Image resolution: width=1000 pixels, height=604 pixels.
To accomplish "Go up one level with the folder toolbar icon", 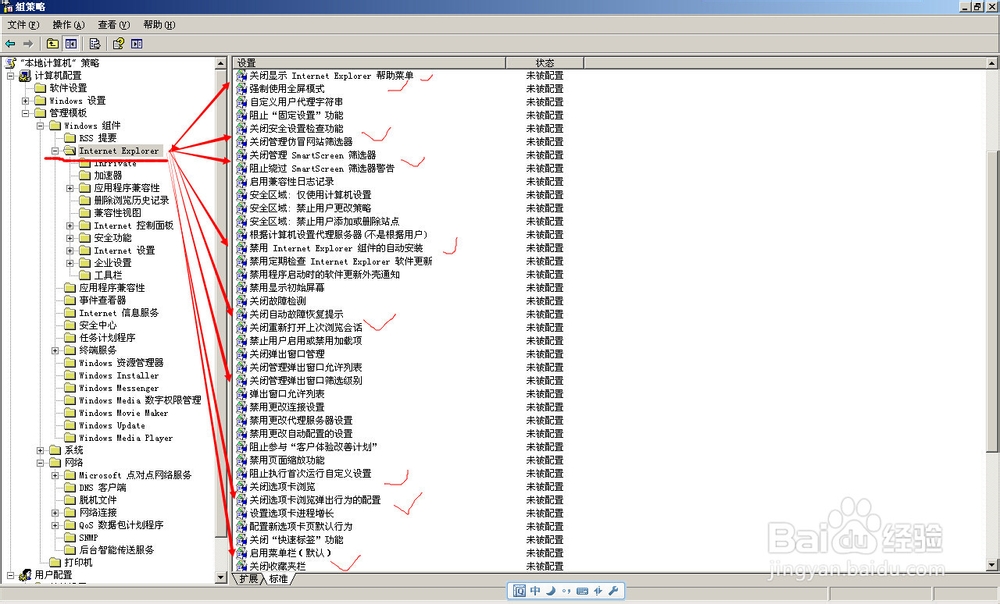I will [53, 43].
